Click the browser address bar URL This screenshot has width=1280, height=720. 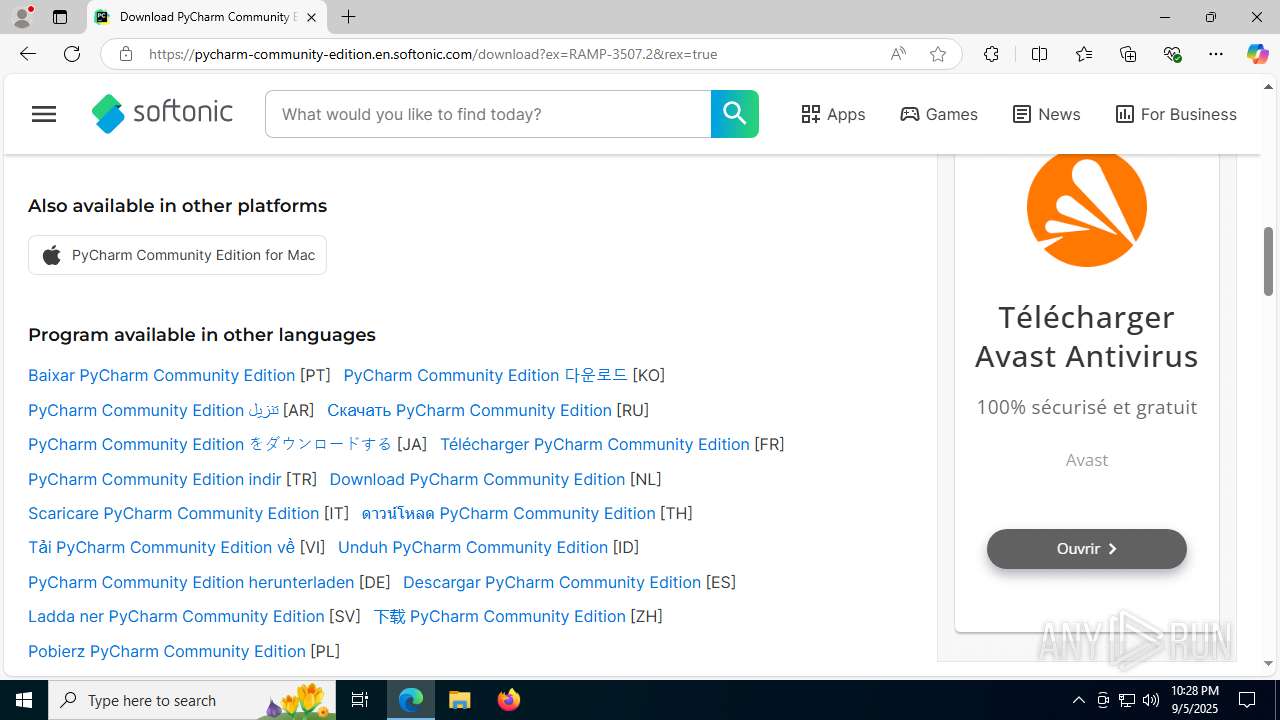[433, 54]
